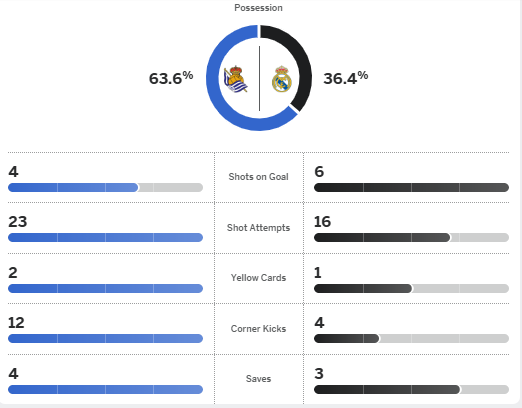This screenshot has width=522, height=408.
Task: Click the black Saves bar showing 3
Action: [387, 389]
